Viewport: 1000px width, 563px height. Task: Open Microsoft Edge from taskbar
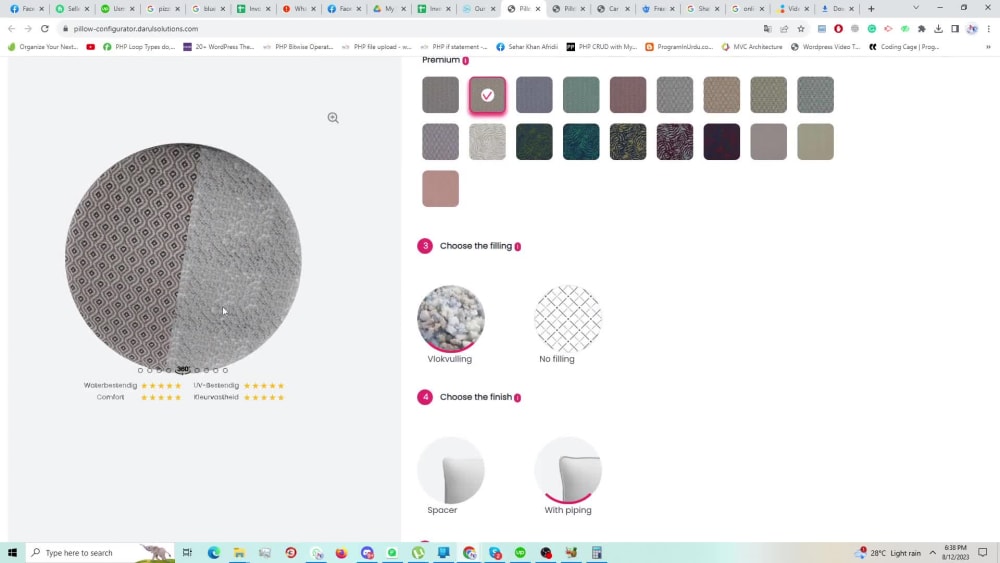tap(214, 553)
